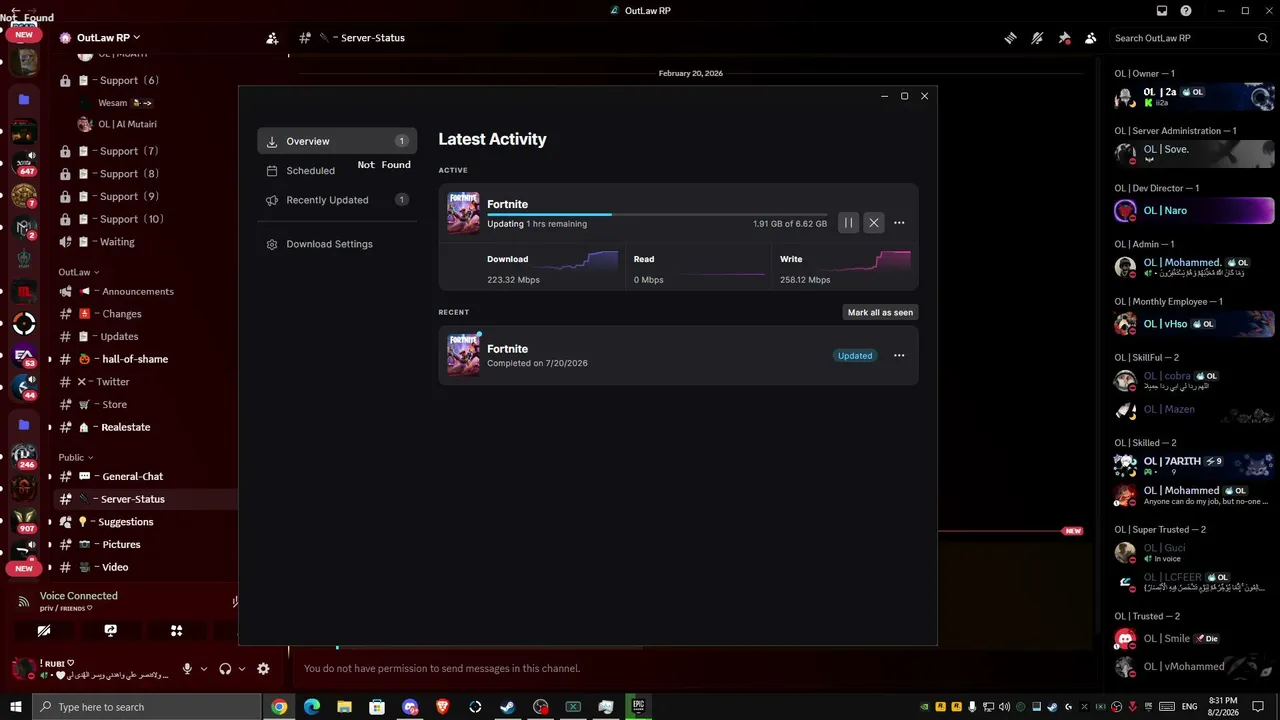Open the input device dropdown beside the microphone
Viewport: 1280px width, 720px height.
pyautogui.click(x=204, y=669)
